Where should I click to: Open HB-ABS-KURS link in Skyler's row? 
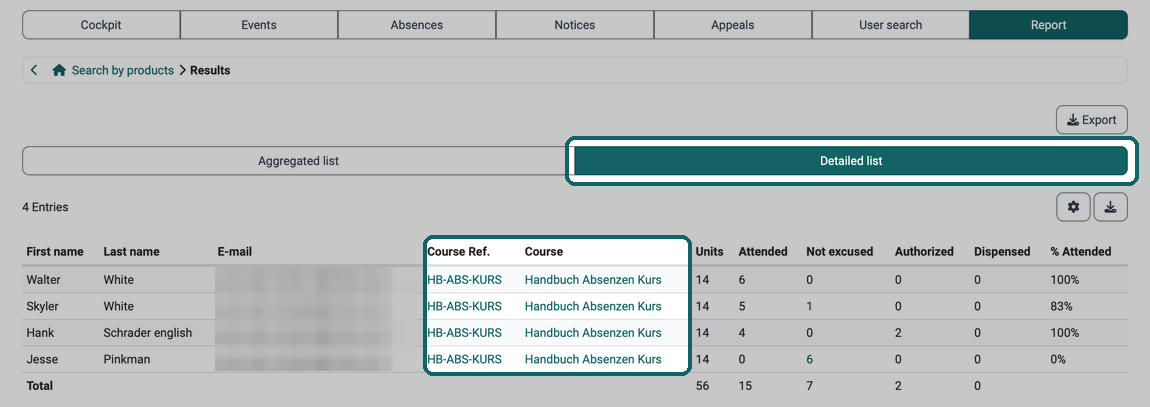pos(464,306)
